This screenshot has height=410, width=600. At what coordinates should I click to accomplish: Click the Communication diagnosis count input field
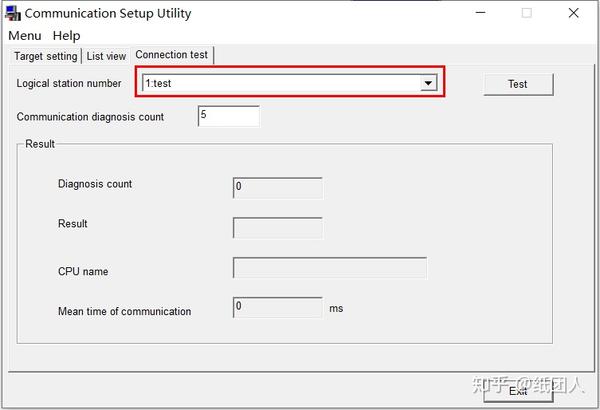[x=229, y=116]
